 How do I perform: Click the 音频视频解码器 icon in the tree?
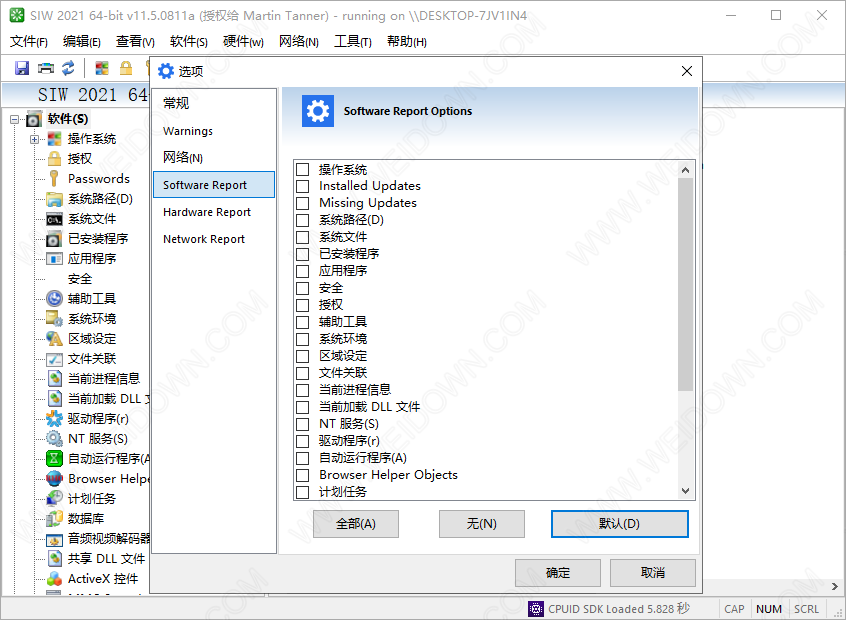(54, 539)
